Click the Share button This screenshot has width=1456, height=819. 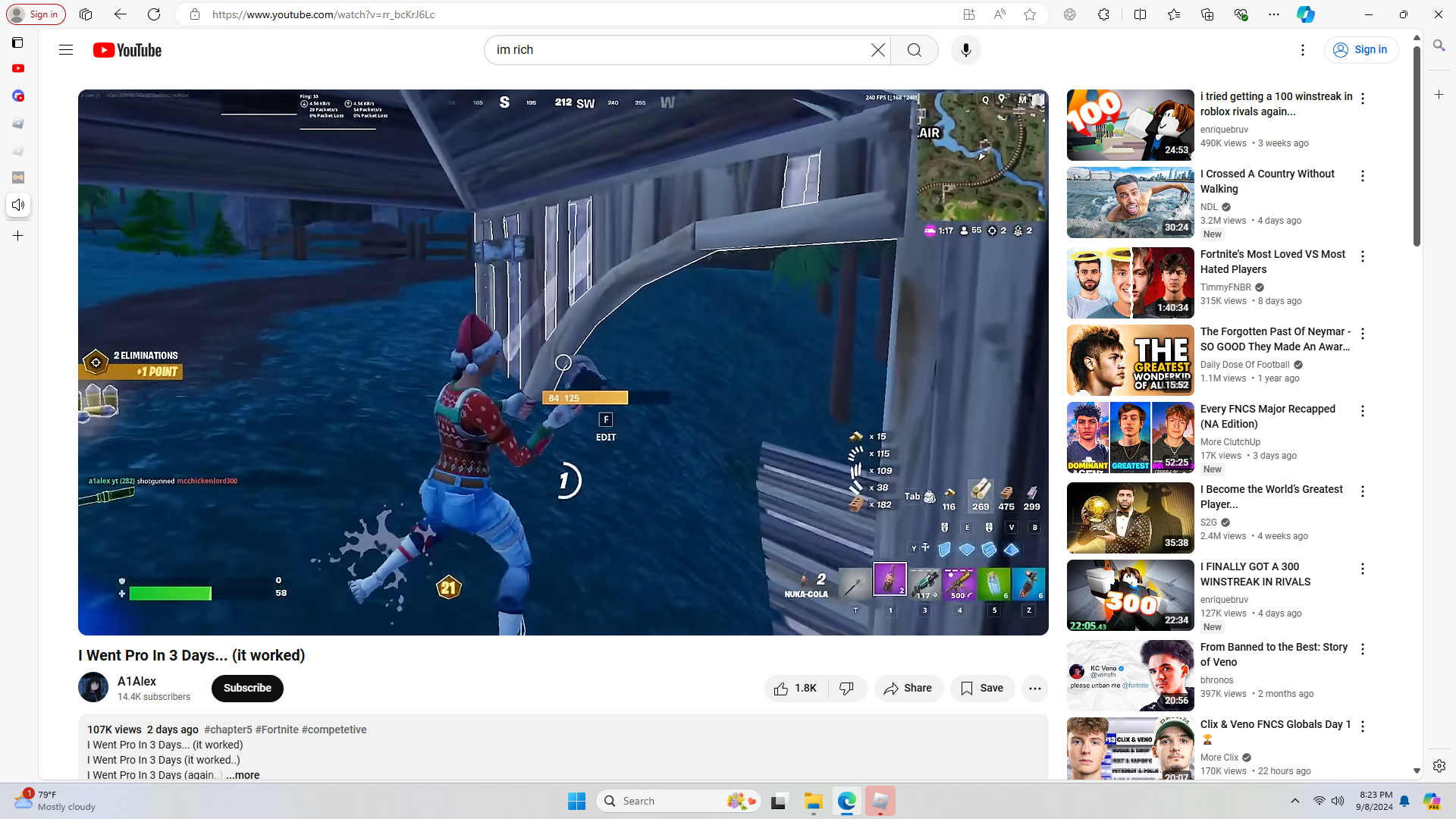click(908, 689)
